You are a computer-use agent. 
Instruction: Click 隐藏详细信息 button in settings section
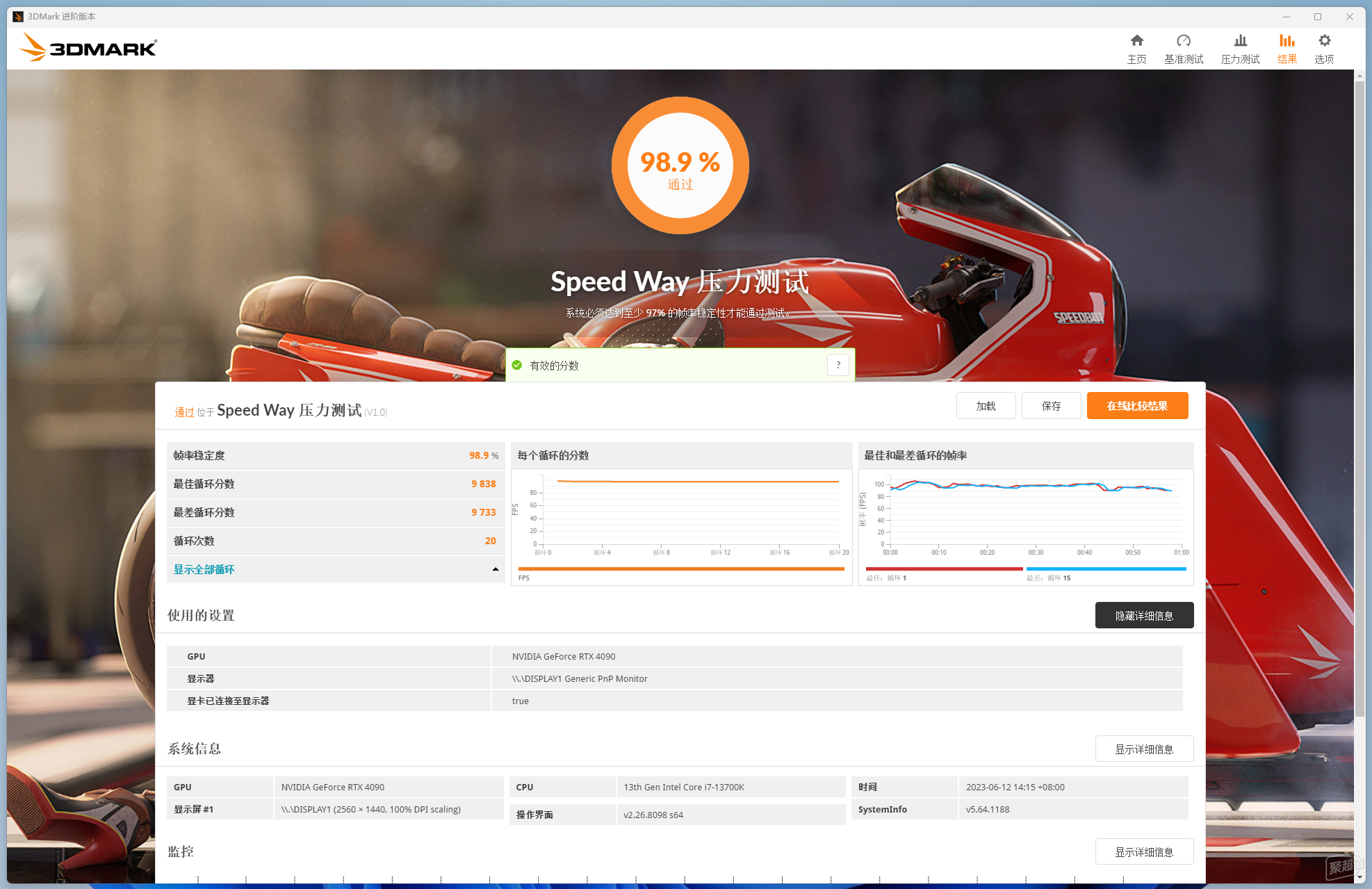[1144, 615]
